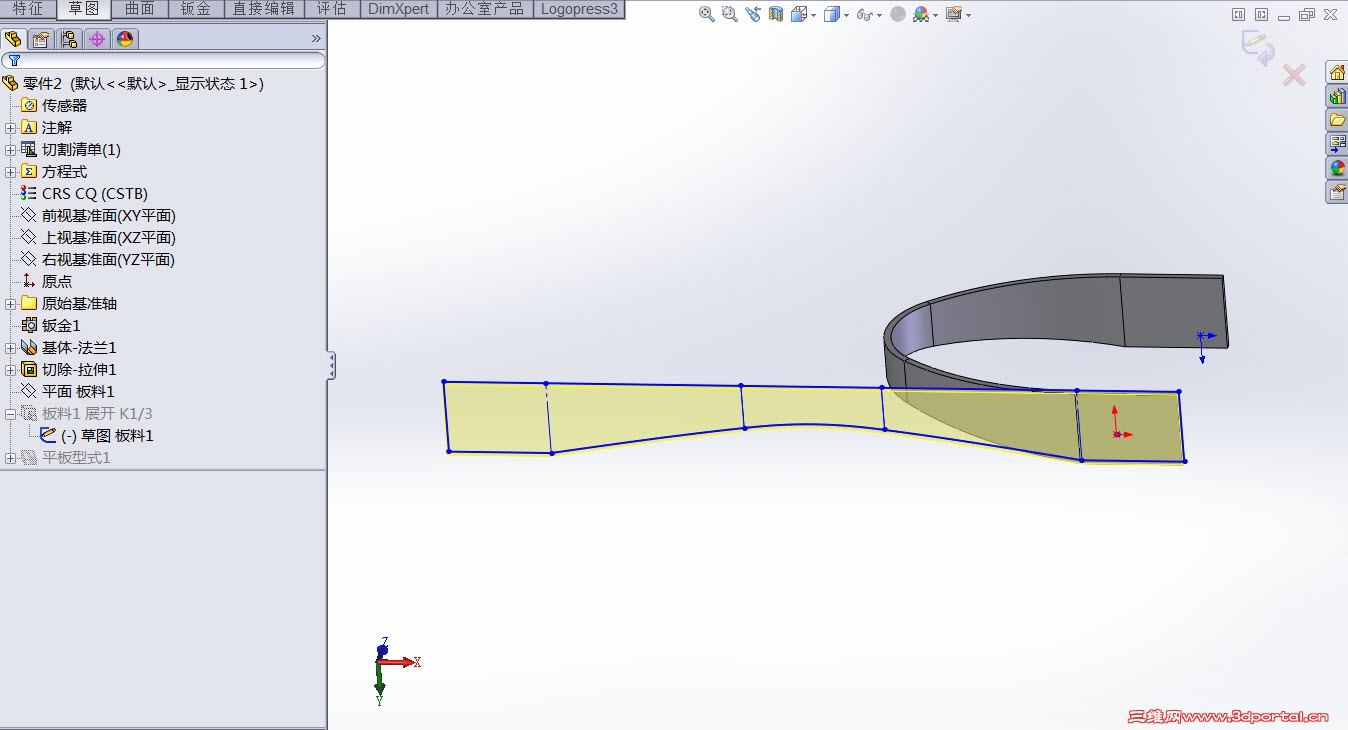The height and width of the screenshot is (730, 1348).
Task: Click the feature tree filter input field
Action: [x=163, y=60]
